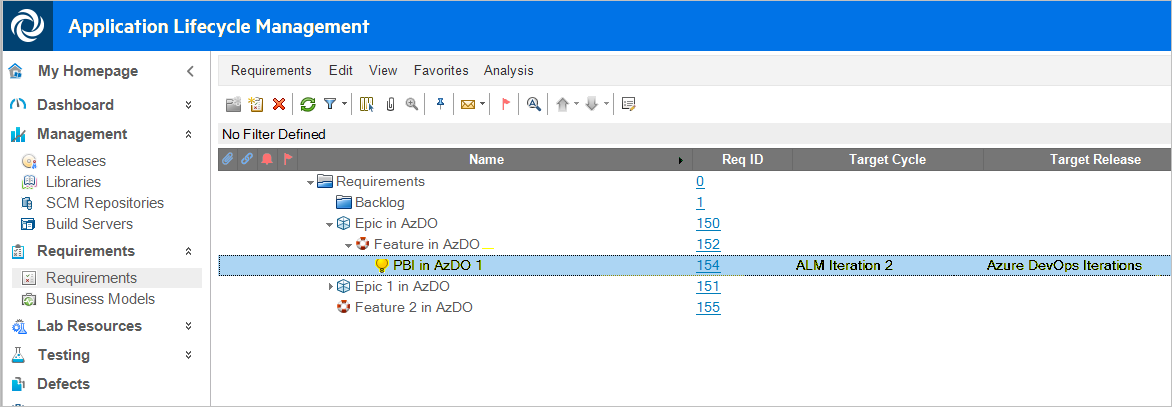The width and height of the screenshot is (1172, 407).
Task: Open the envelope e-mail dropdown arrow
Action: pyautogui.click(x=483, y=105)
